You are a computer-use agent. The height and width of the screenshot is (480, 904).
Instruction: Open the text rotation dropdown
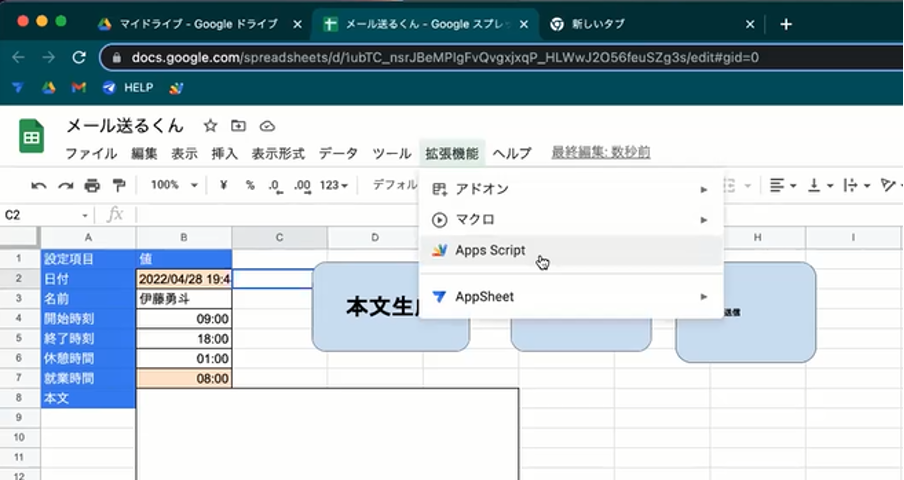[x=891, y=186]
